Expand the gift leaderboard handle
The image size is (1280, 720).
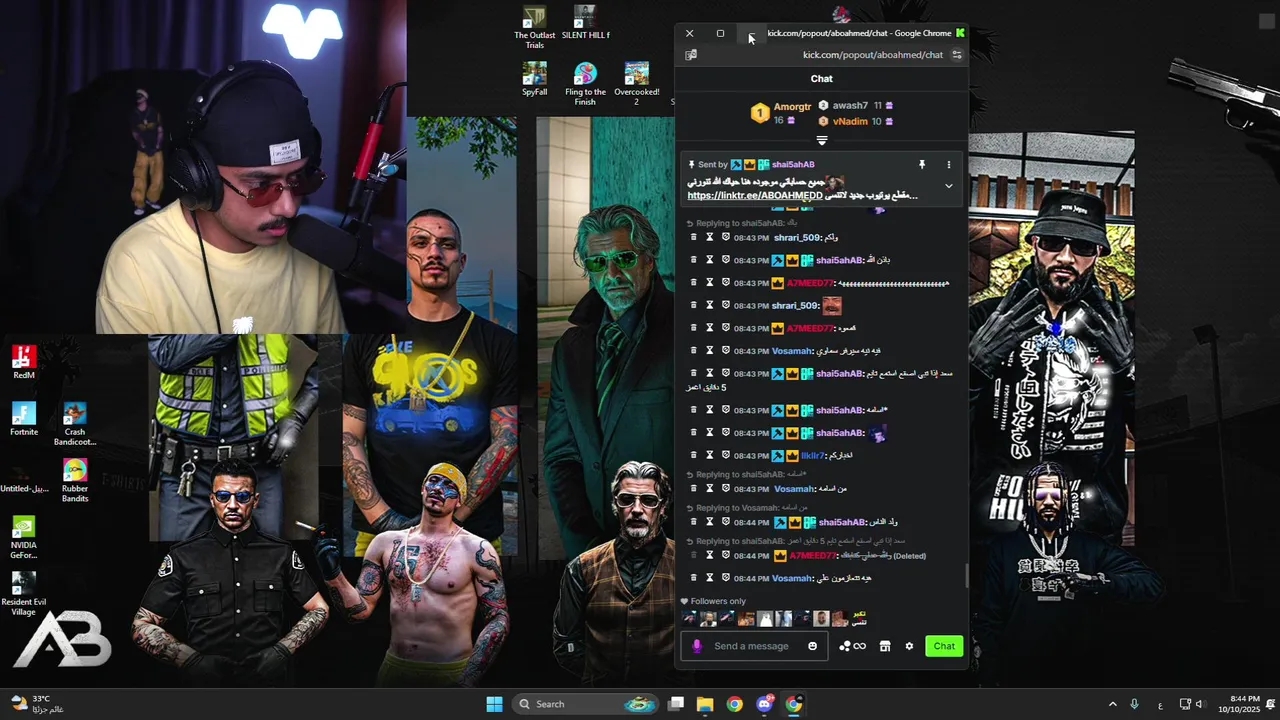click(x=822, y=141)
